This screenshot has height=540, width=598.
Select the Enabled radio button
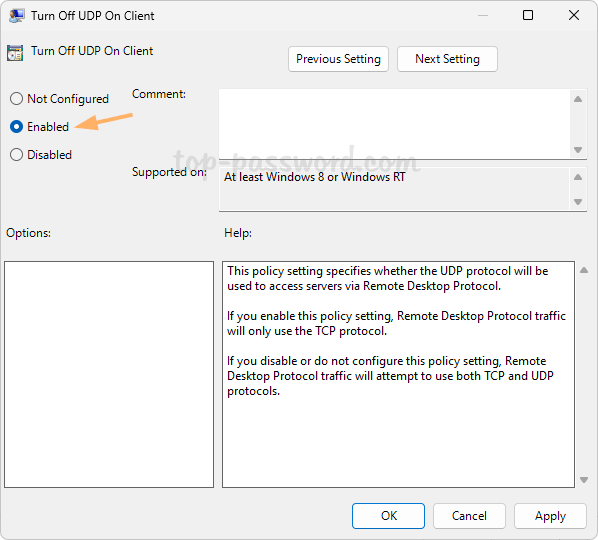(16, 127)
